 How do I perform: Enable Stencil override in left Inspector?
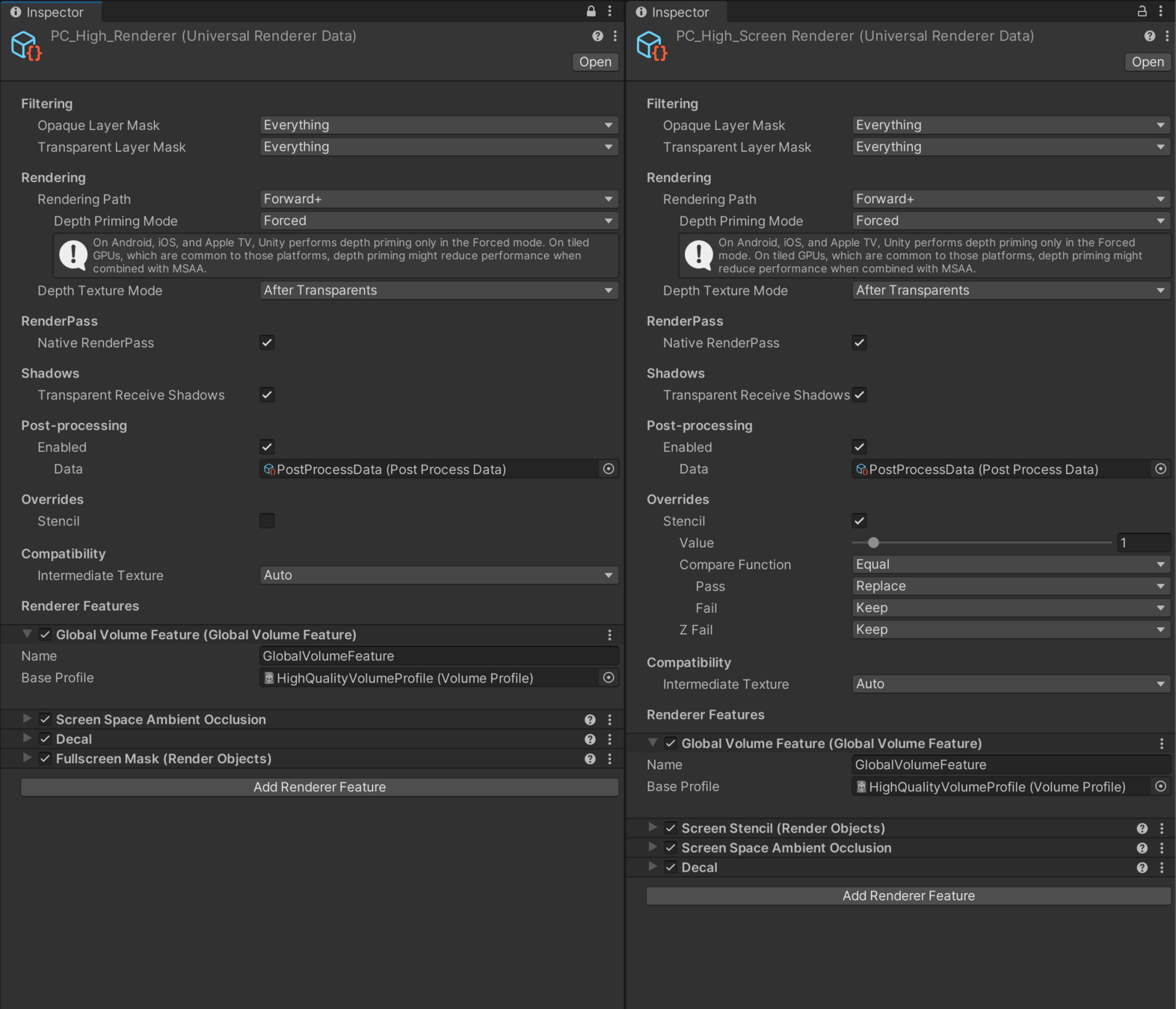[267, 521]
